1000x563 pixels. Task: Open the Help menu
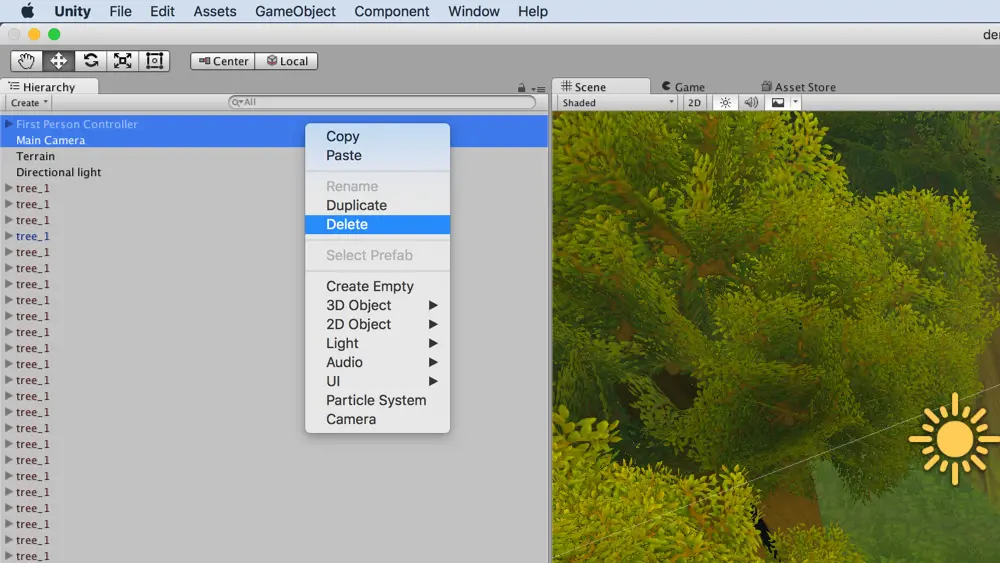tap(533, 11)
